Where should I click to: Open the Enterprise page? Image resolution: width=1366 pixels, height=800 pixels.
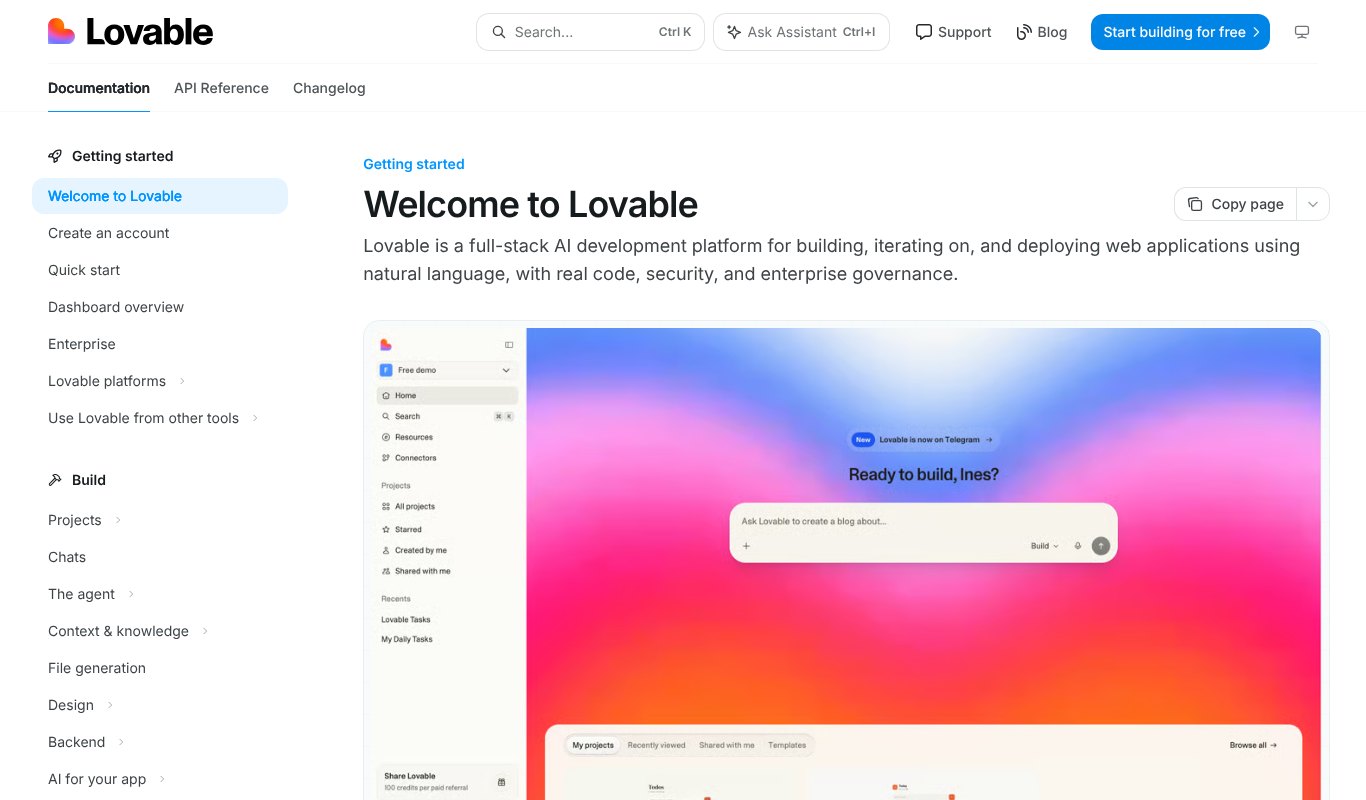[x=82, y=344]
